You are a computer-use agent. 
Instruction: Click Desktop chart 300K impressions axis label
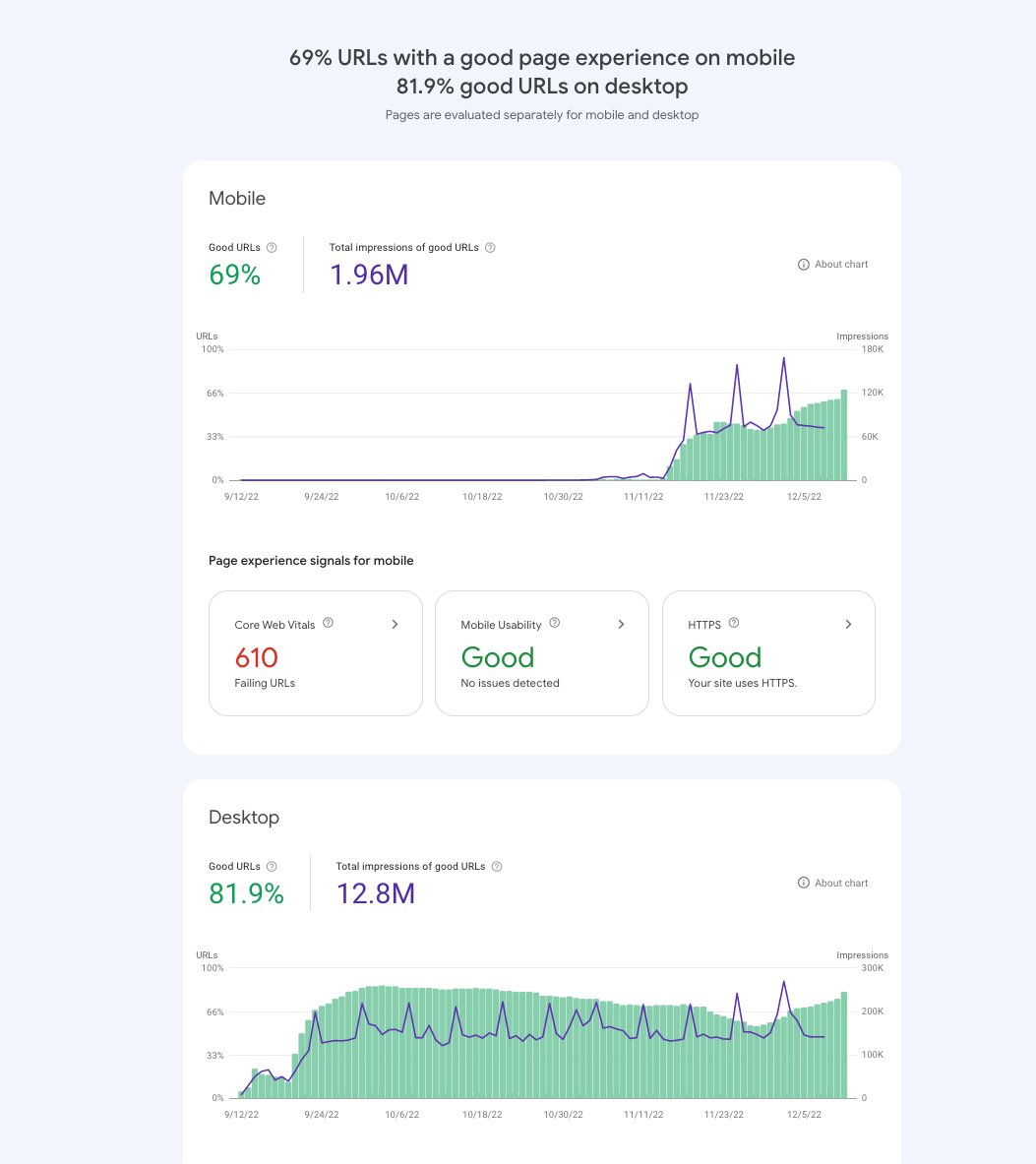pyautogui.click(x=872, y=968)
